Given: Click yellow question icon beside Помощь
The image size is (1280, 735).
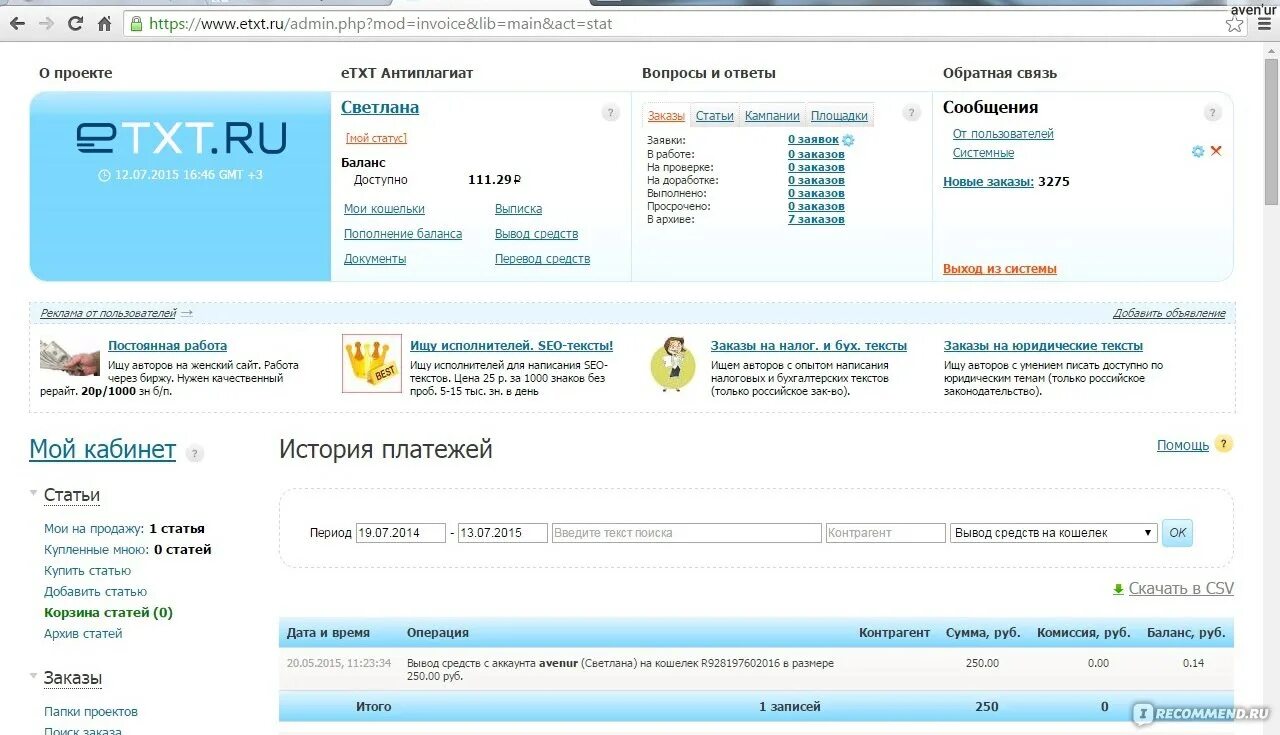Looking at the screenshot, I should [1224, 444].
